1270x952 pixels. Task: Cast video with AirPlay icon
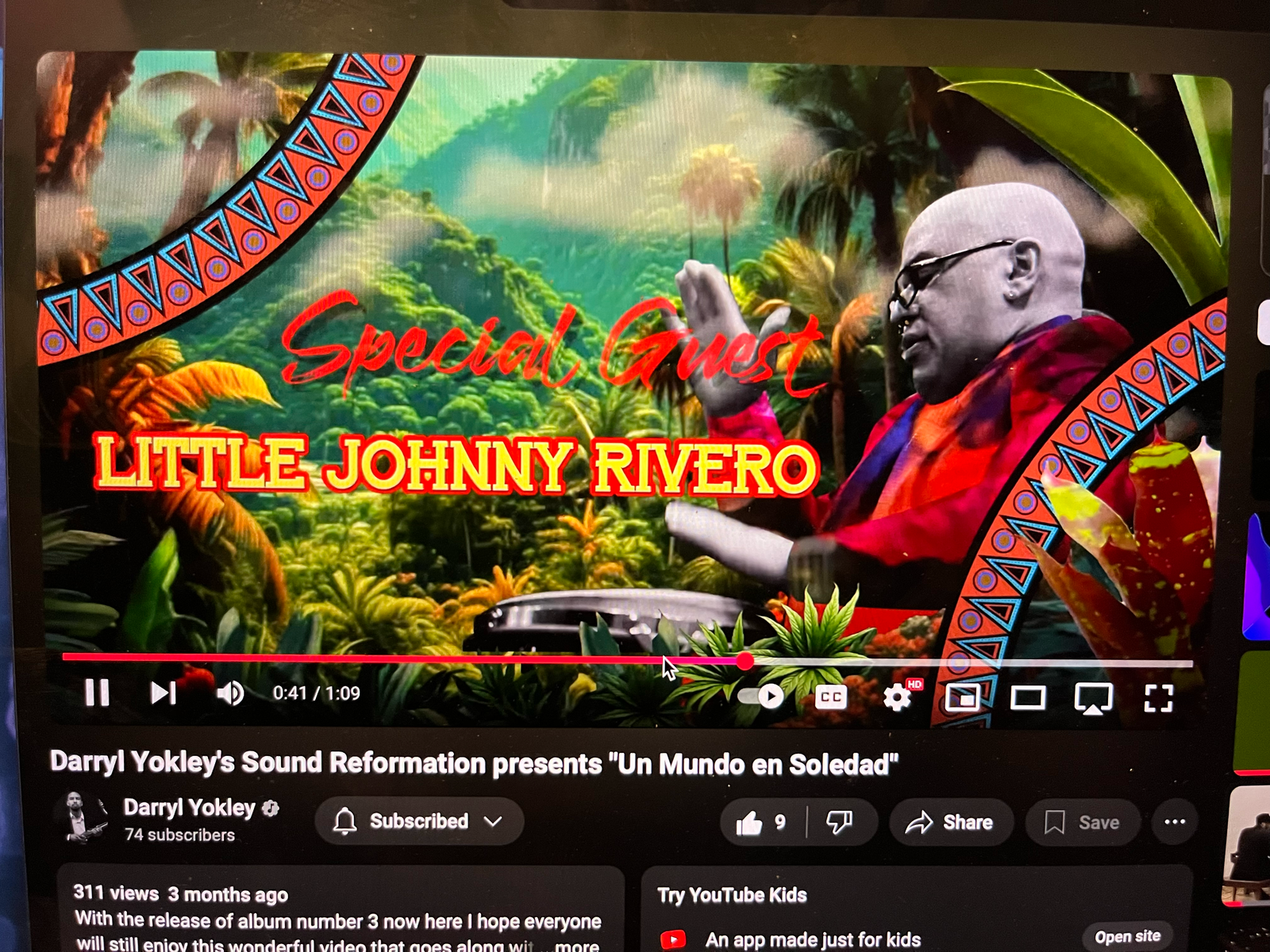pyautogui.click(x=1092, y=699)
